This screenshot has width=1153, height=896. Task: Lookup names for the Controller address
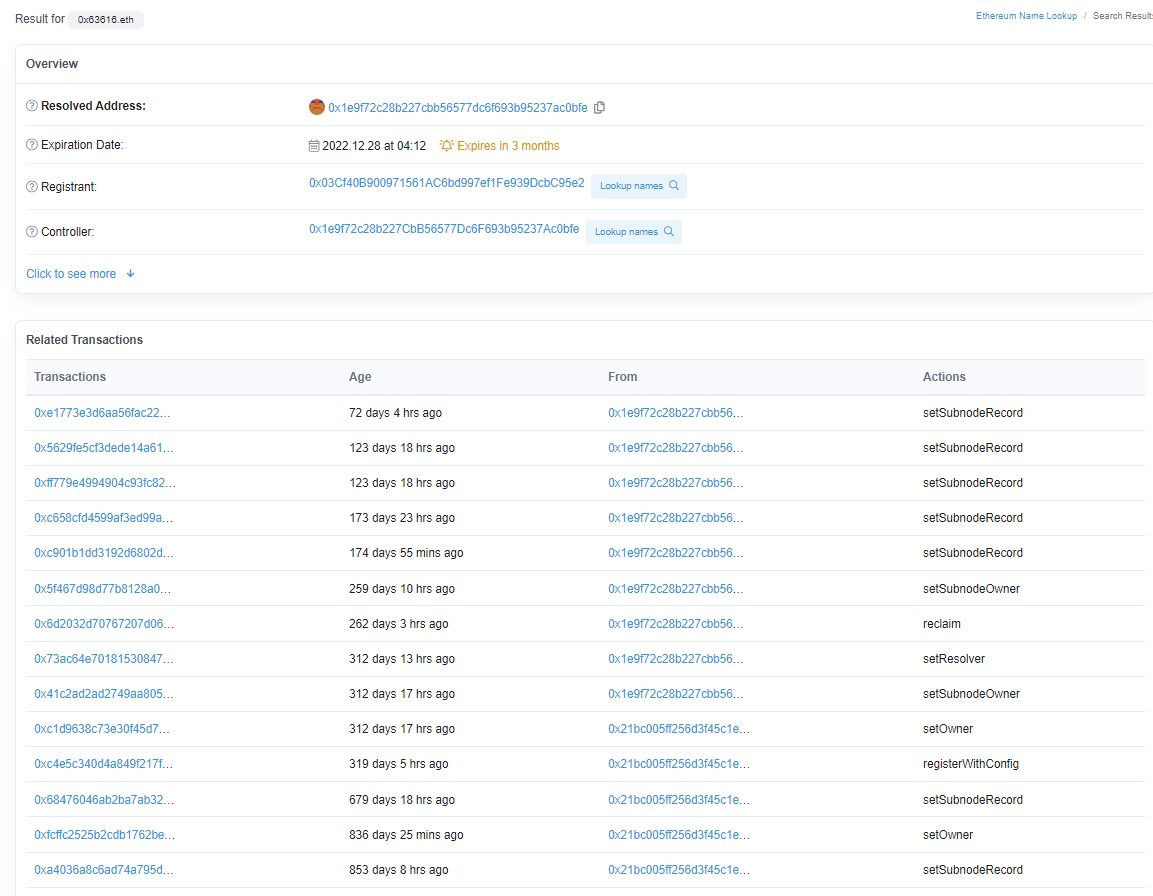tap(633, 232)
